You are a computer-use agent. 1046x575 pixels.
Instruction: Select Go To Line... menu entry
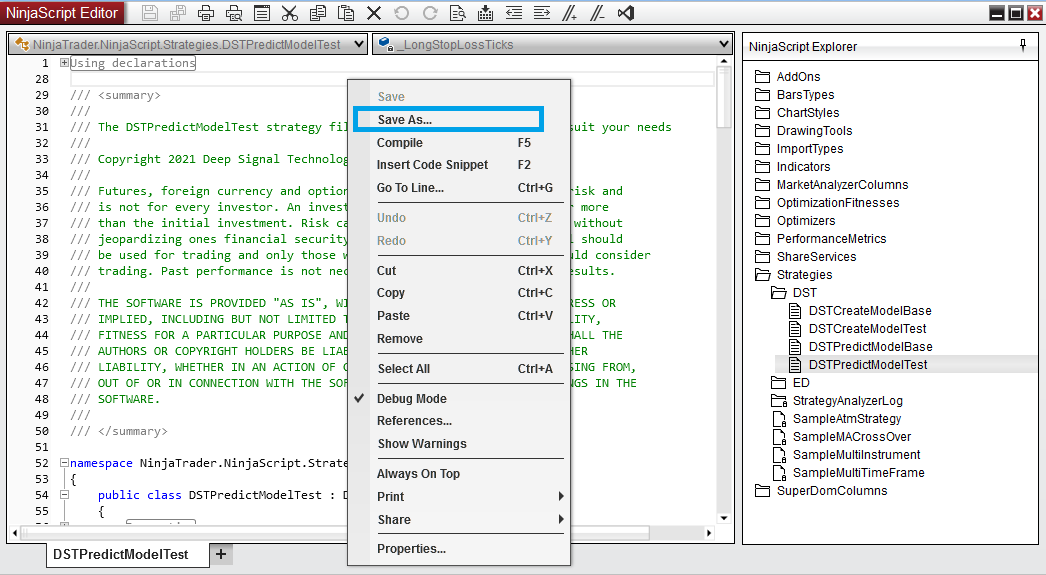point(410,188)
